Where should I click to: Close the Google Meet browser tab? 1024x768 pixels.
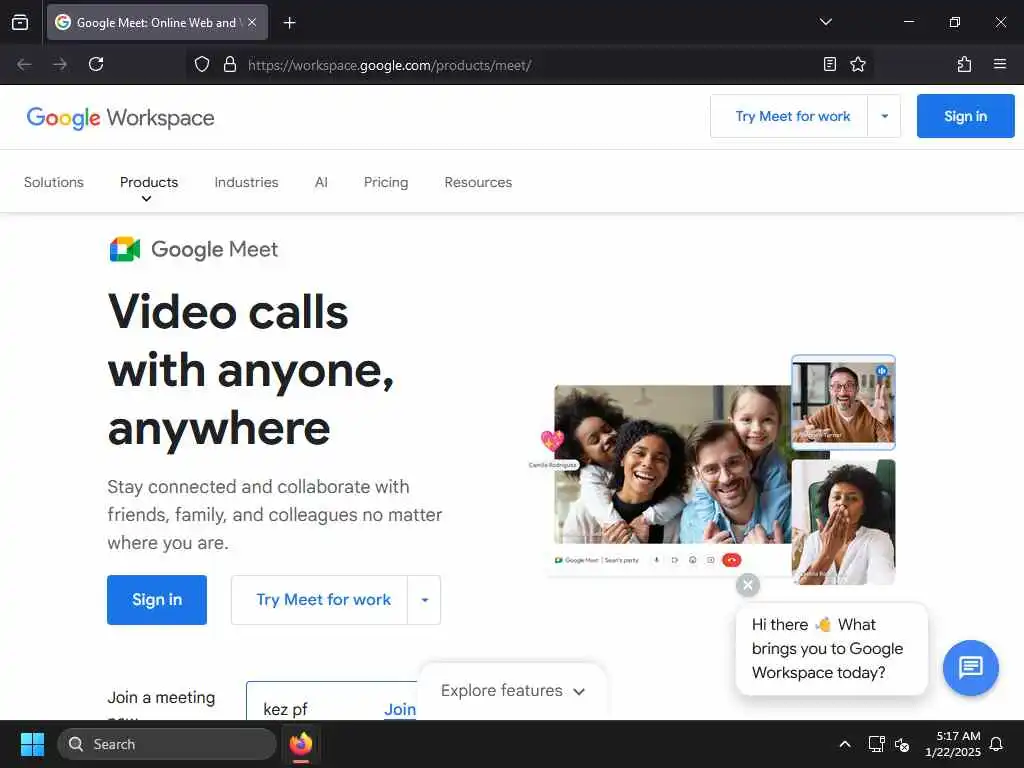(252, 22)
